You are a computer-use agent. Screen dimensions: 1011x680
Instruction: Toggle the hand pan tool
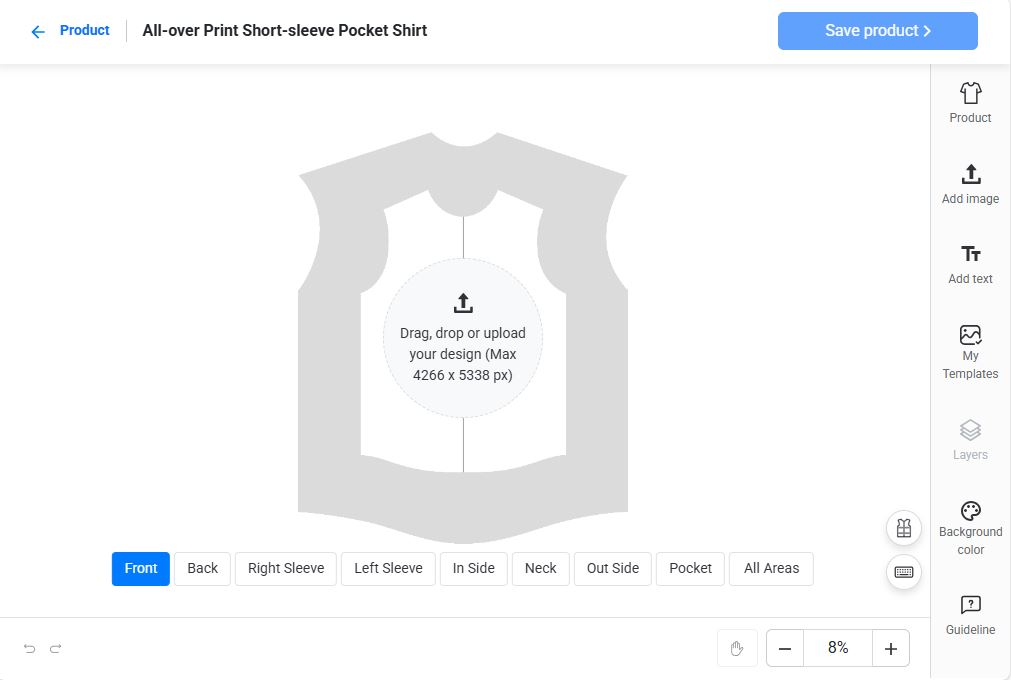pos(737,648)
